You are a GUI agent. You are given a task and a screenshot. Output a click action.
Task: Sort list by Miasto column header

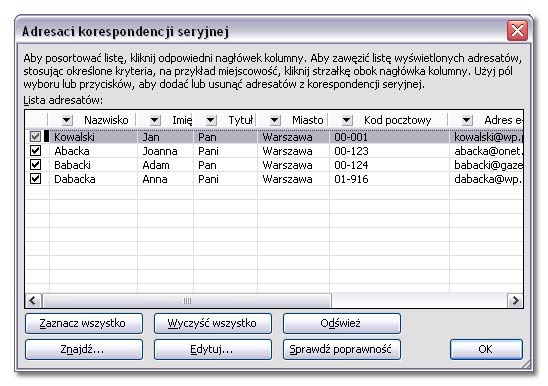coord(308,120)
